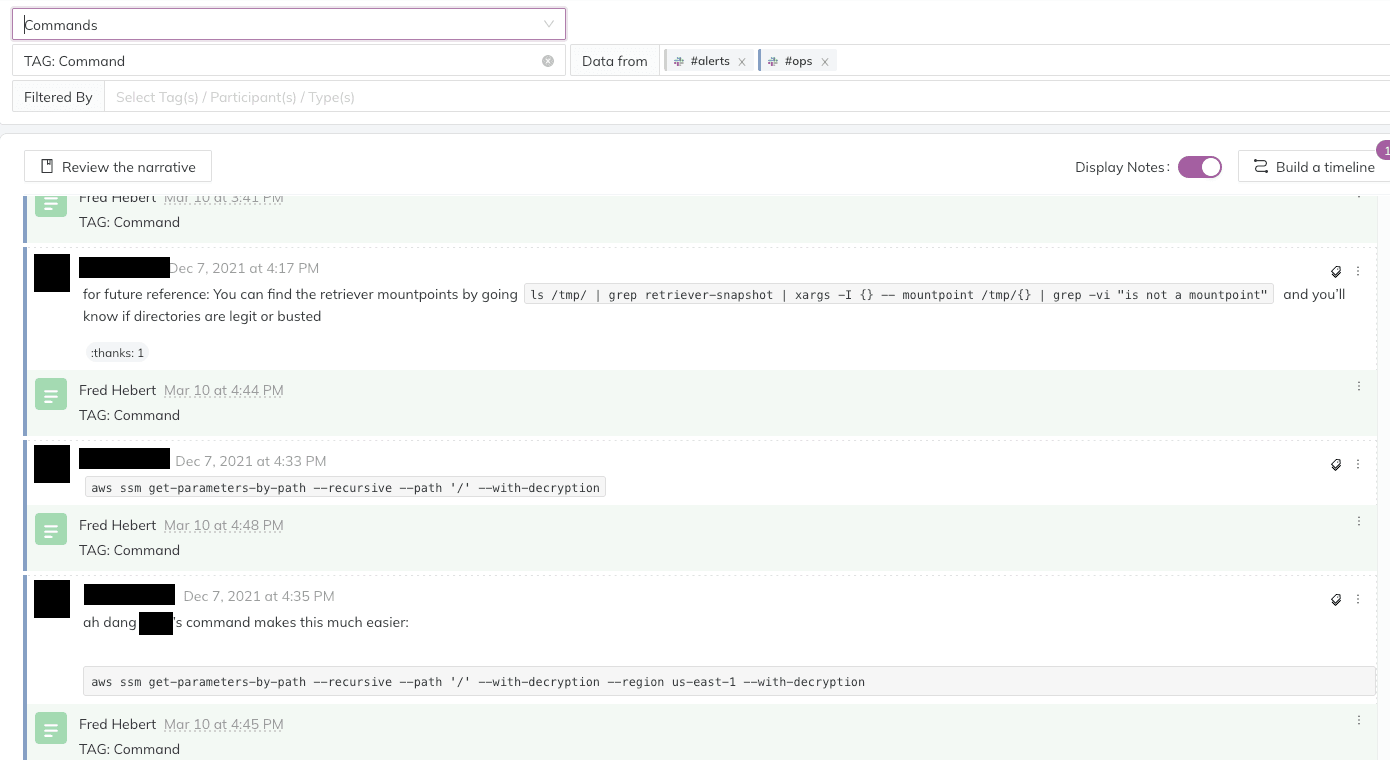1390x760 pixels.
Task: Click Review the narrative button
Action: point(118,167)
